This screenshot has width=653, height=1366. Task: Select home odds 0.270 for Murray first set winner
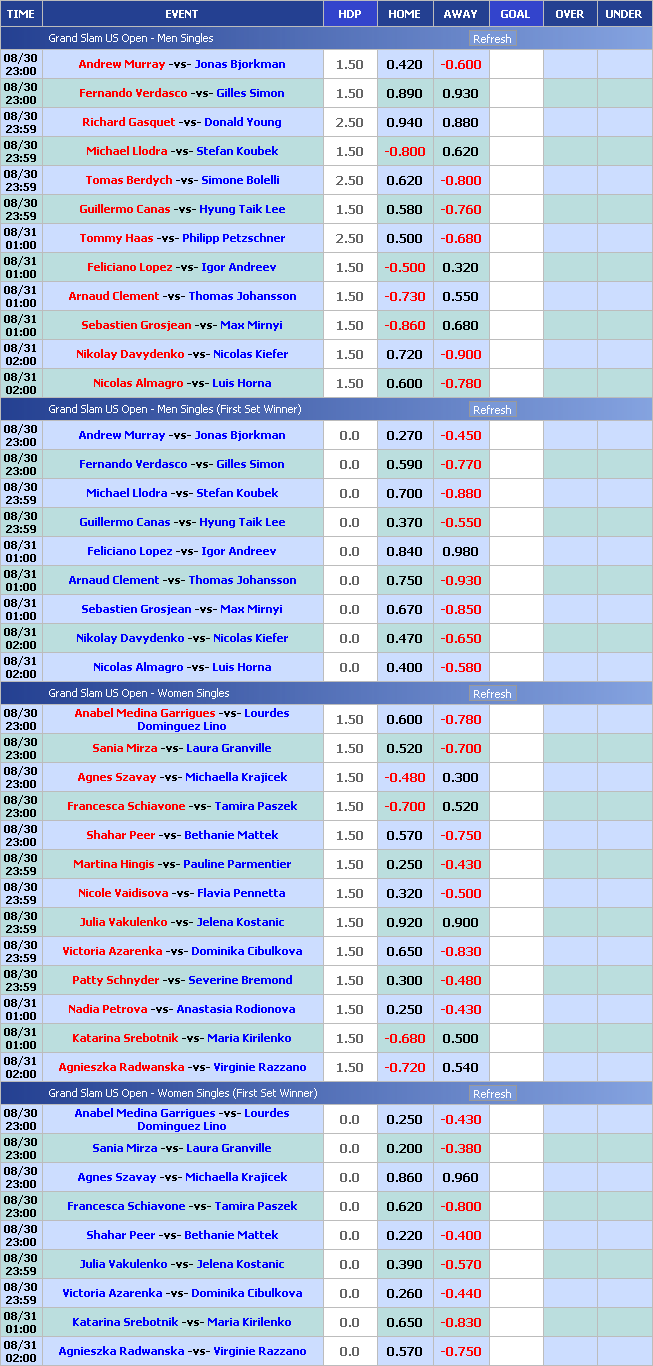404,436
